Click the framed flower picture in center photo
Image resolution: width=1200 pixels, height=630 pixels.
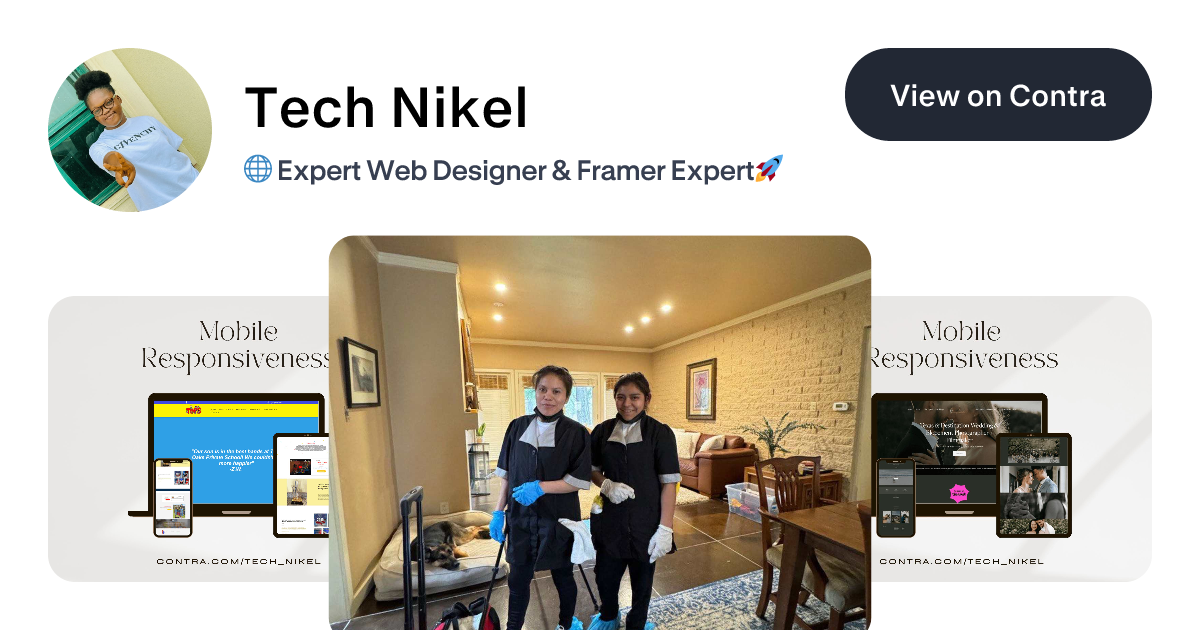(x=701, y=389)
